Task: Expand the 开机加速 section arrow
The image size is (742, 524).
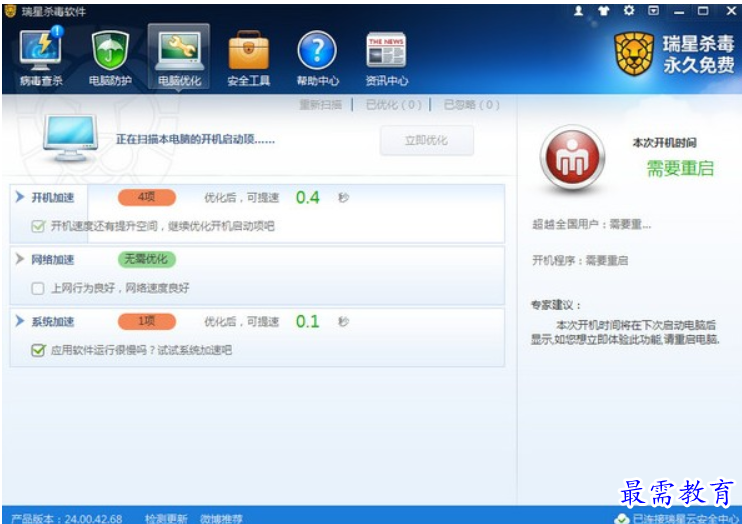Action: coord(20,197)
